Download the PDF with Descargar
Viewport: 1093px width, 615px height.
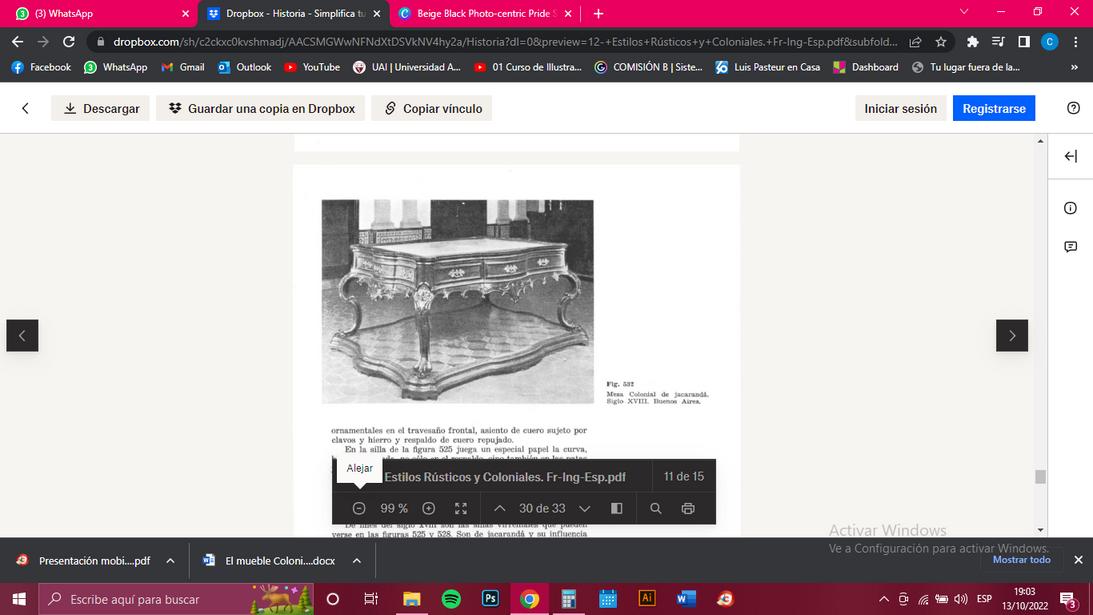100,108
